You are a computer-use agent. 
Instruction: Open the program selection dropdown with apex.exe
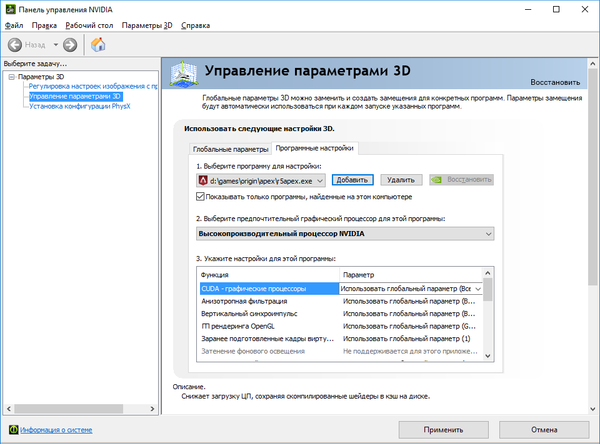(261, 181)
